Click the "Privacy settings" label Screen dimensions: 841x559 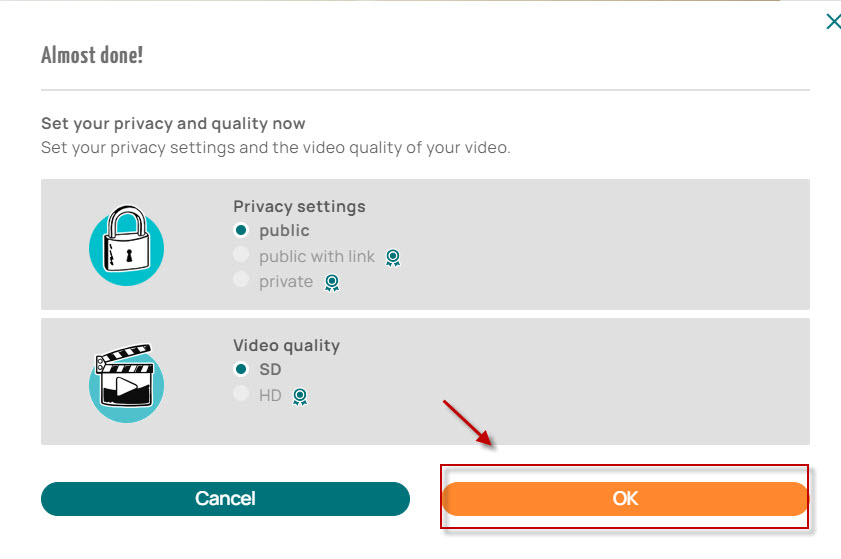299,206
